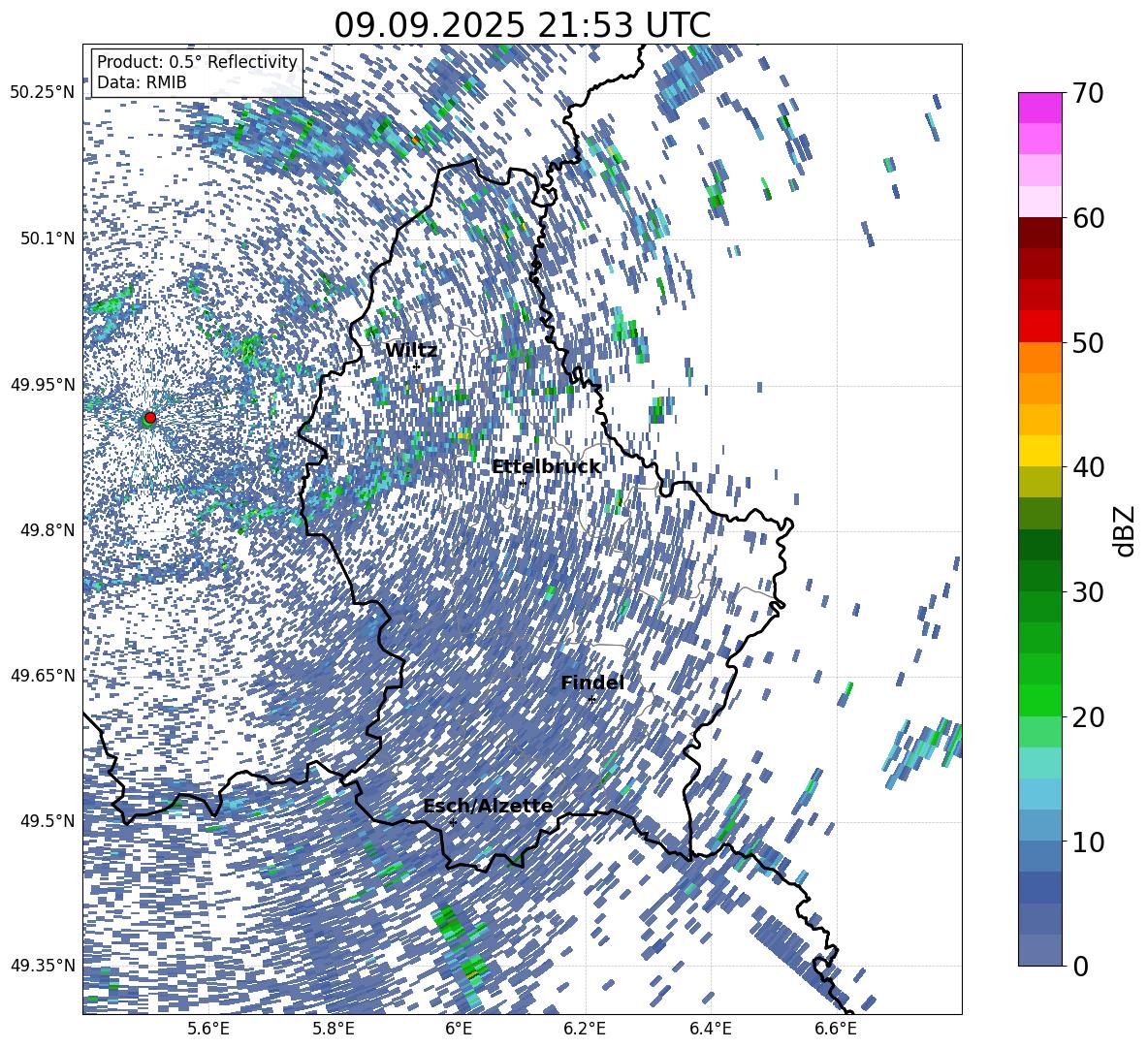
Task: Click the 40 colorbar tick label
Action: click(1089, 467)
